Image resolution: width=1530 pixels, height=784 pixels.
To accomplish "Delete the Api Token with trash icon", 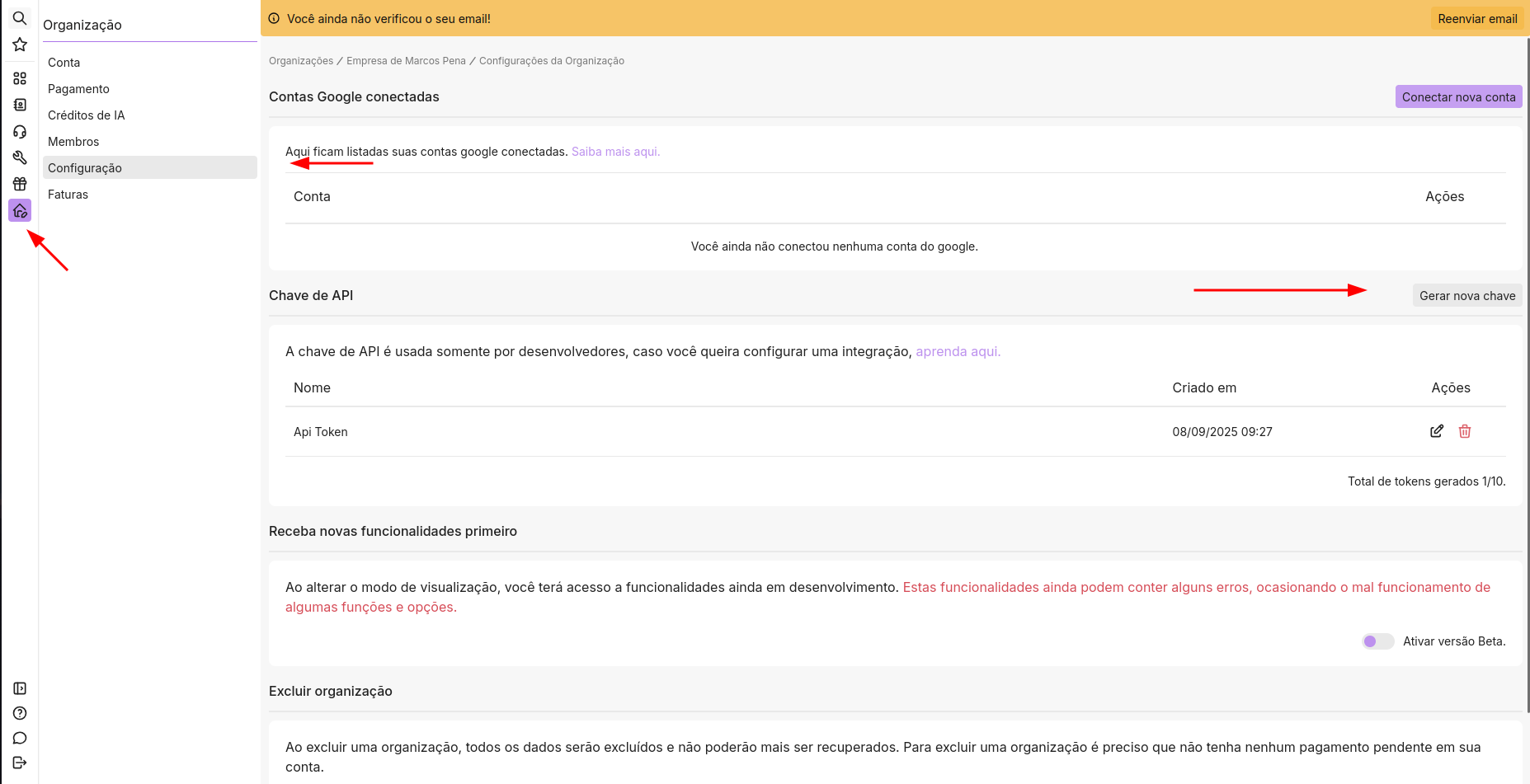I will coord(1465,431).
